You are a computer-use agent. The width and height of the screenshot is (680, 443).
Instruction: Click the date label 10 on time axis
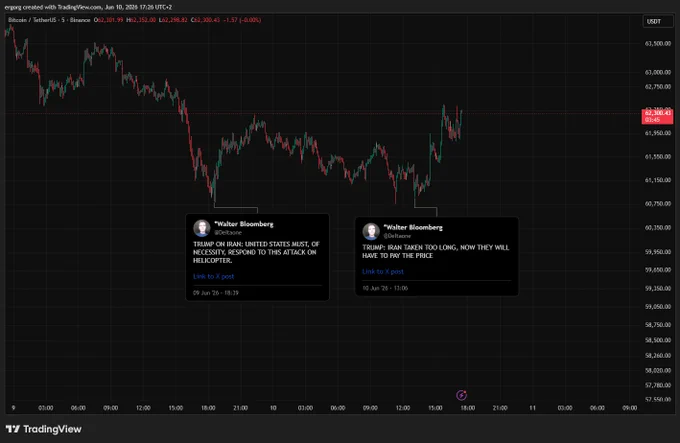(273, 408)
